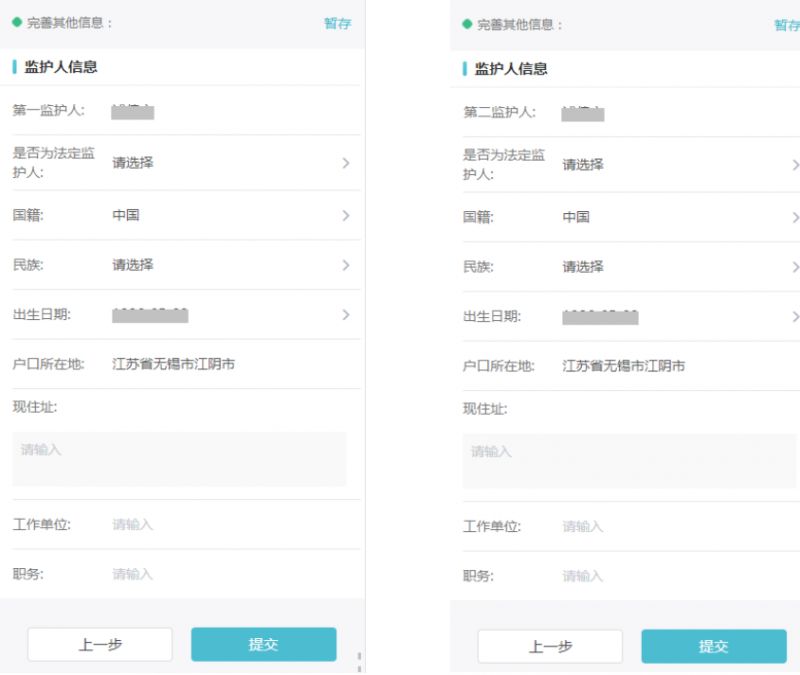Viewport: 800px width, 675px height.
Task: Save draft with 暂存 in second guardian form
Action: click(787, 26)
